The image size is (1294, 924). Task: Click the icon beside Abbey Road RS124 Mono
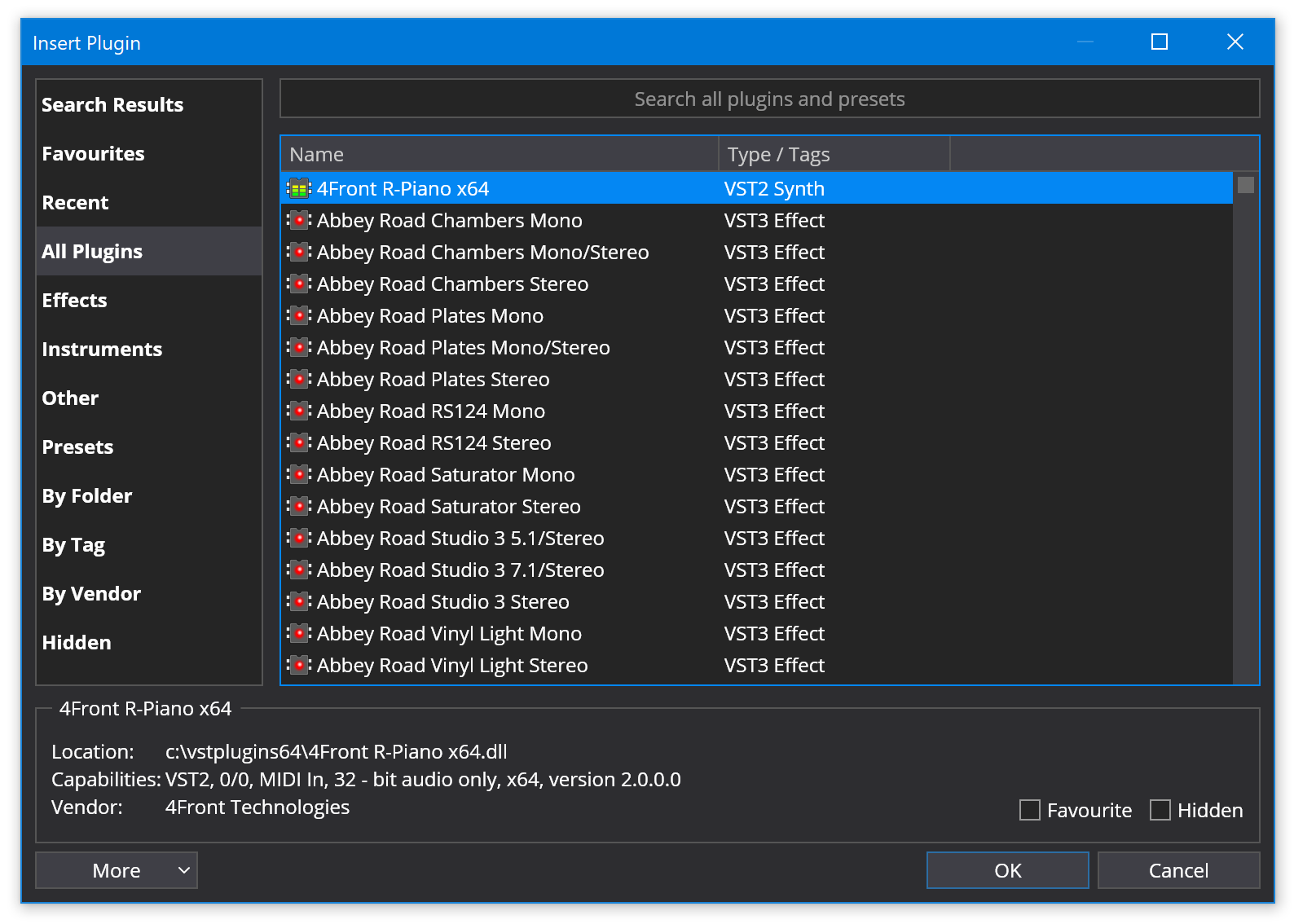click(x=299, y=411)
